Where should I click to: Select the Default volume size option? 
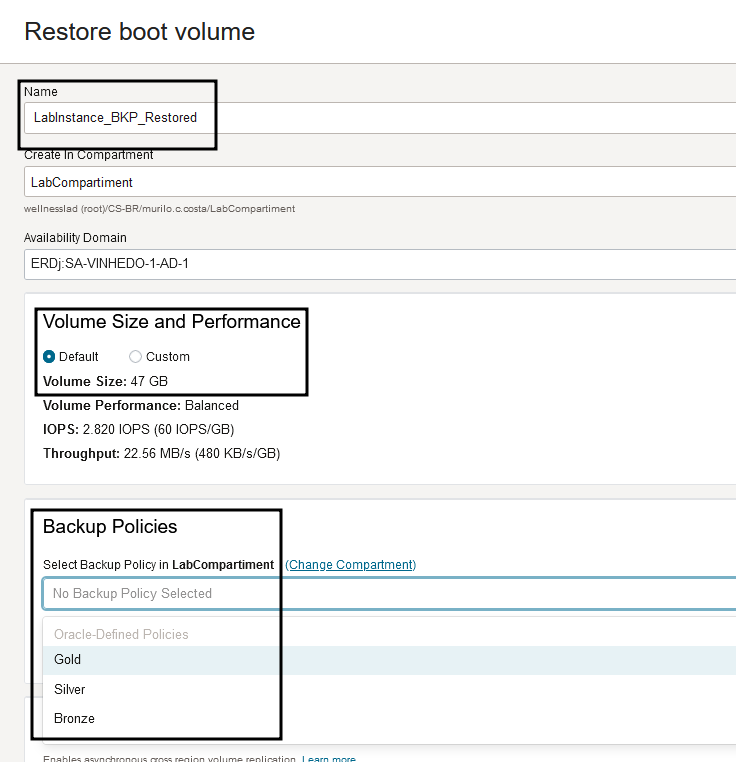(x=49, y=357)
